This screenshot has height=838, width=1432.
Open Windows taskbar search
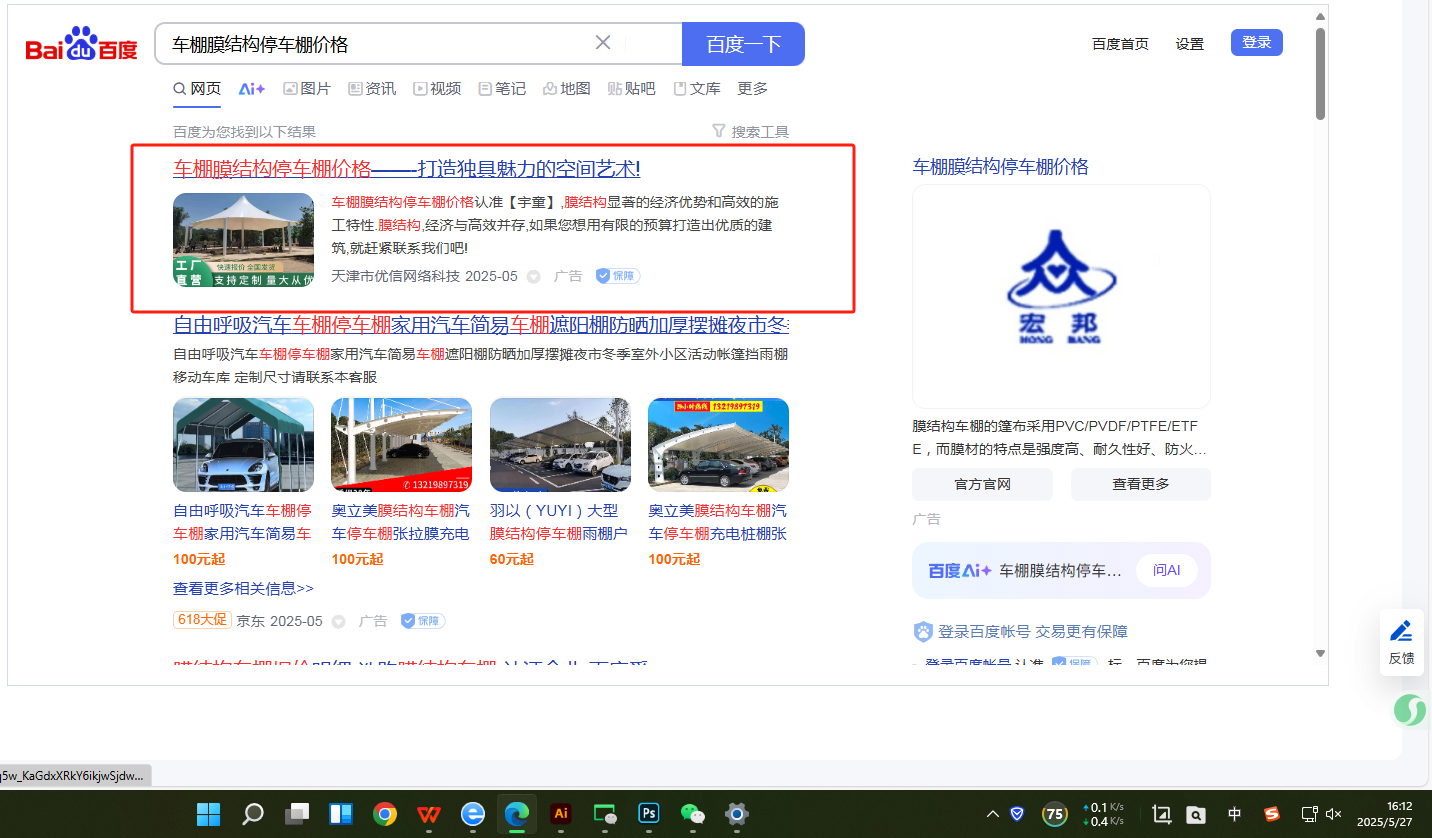tap(253, 814)
